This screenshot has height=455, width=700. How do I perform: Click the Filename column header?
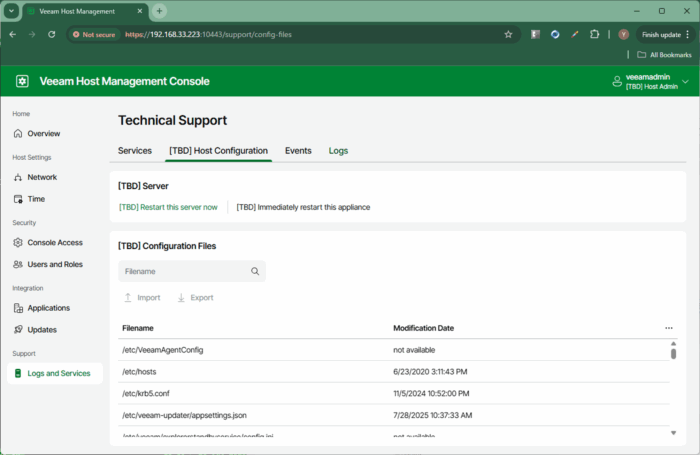(138, 328)
